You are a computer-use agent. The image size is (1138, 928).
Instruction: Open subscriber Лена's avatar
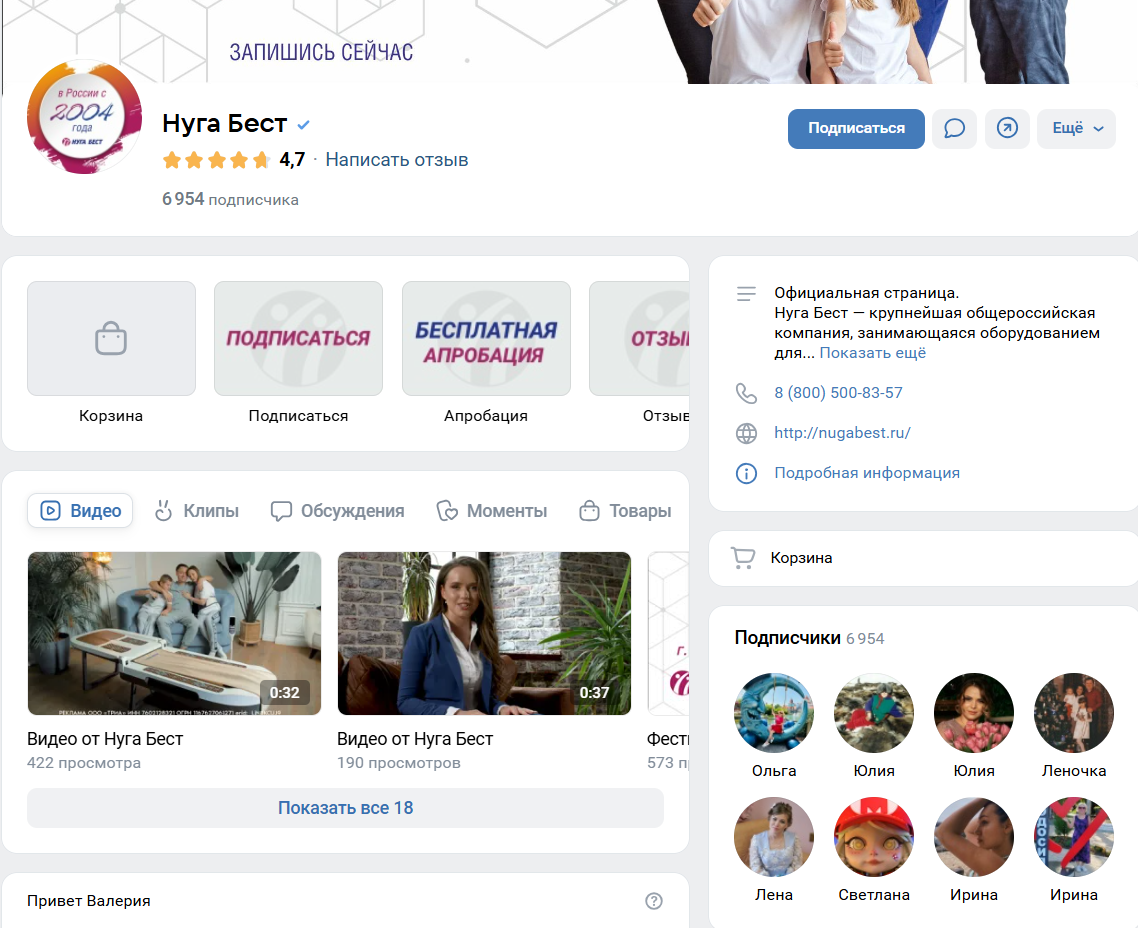[774, 837]
